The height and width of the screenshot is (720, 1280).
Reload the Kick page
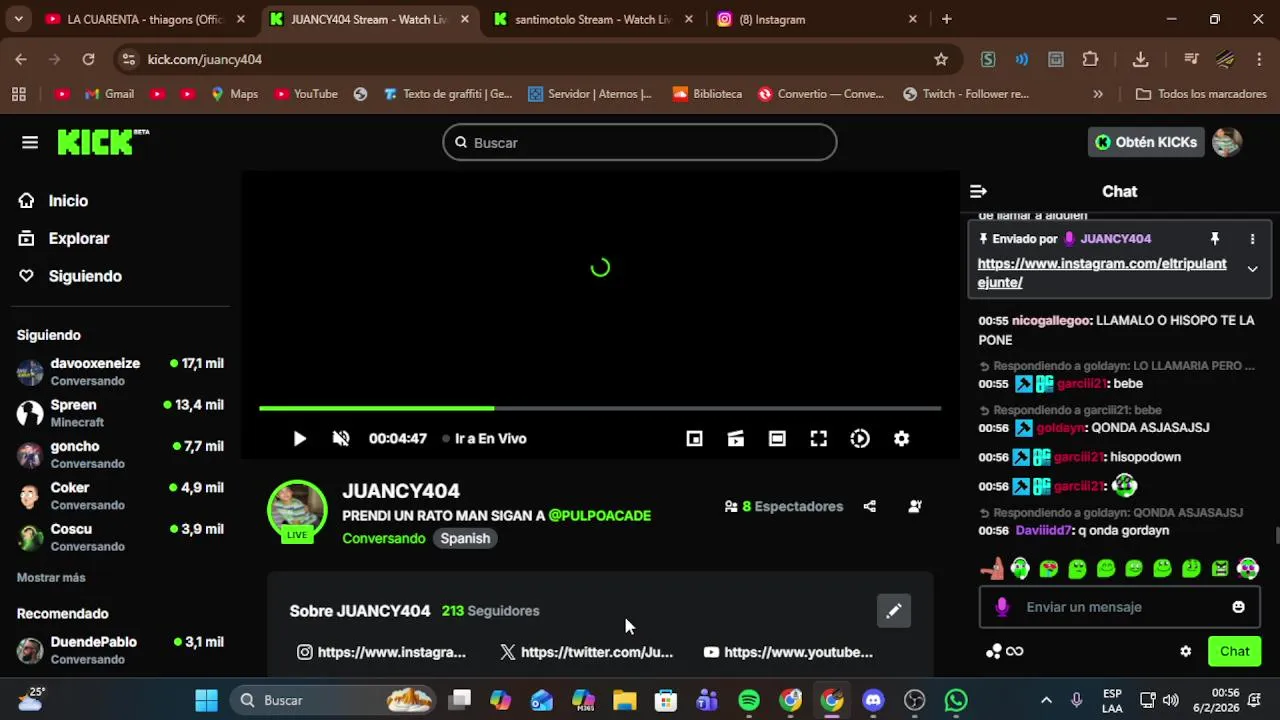[x=88, y=59]
